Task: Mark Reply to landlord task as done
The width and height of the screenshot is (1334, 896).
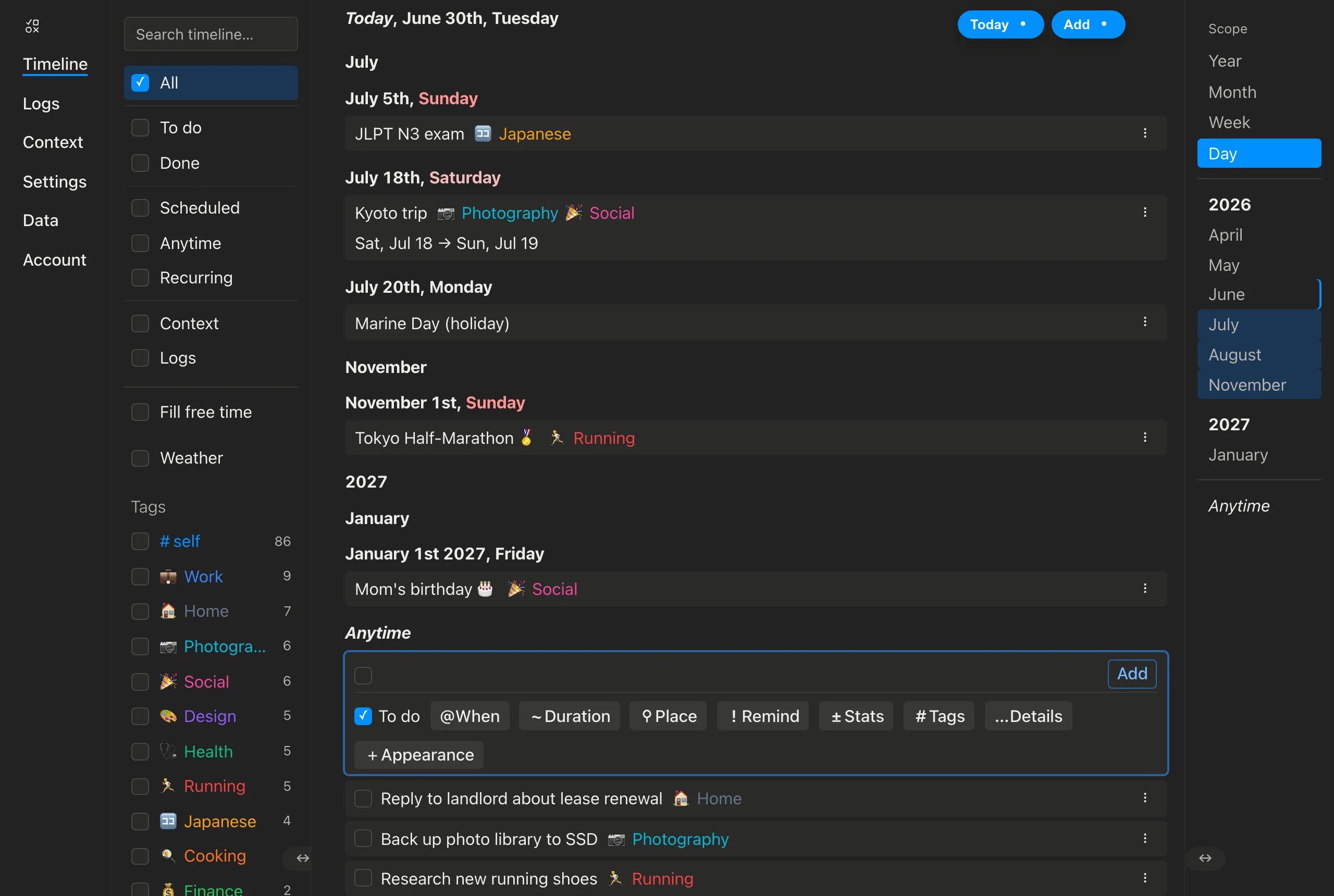Action: pyautogui.click(x=363, y=798)
